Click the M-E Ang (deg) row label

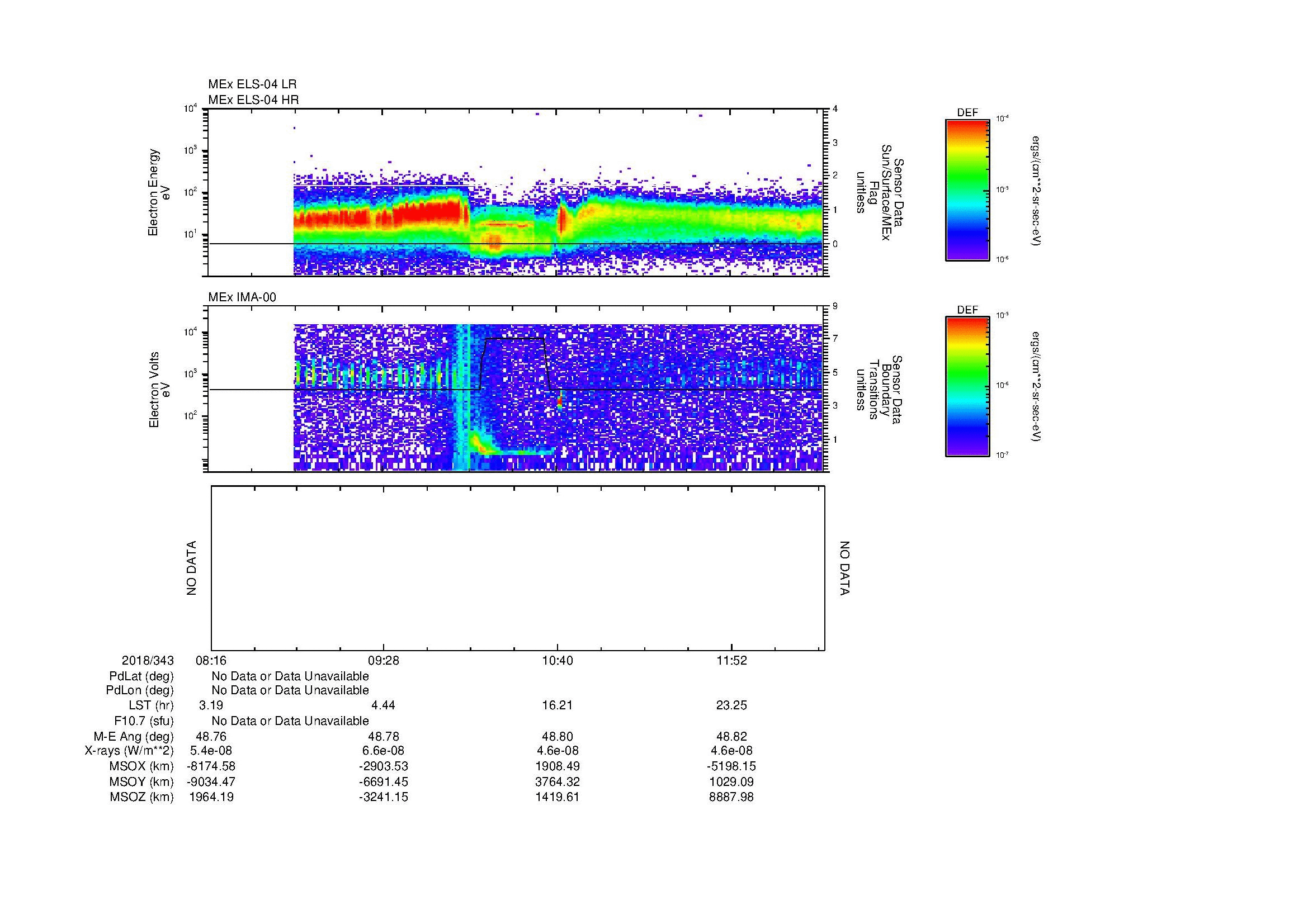click(x=134, y=737)
